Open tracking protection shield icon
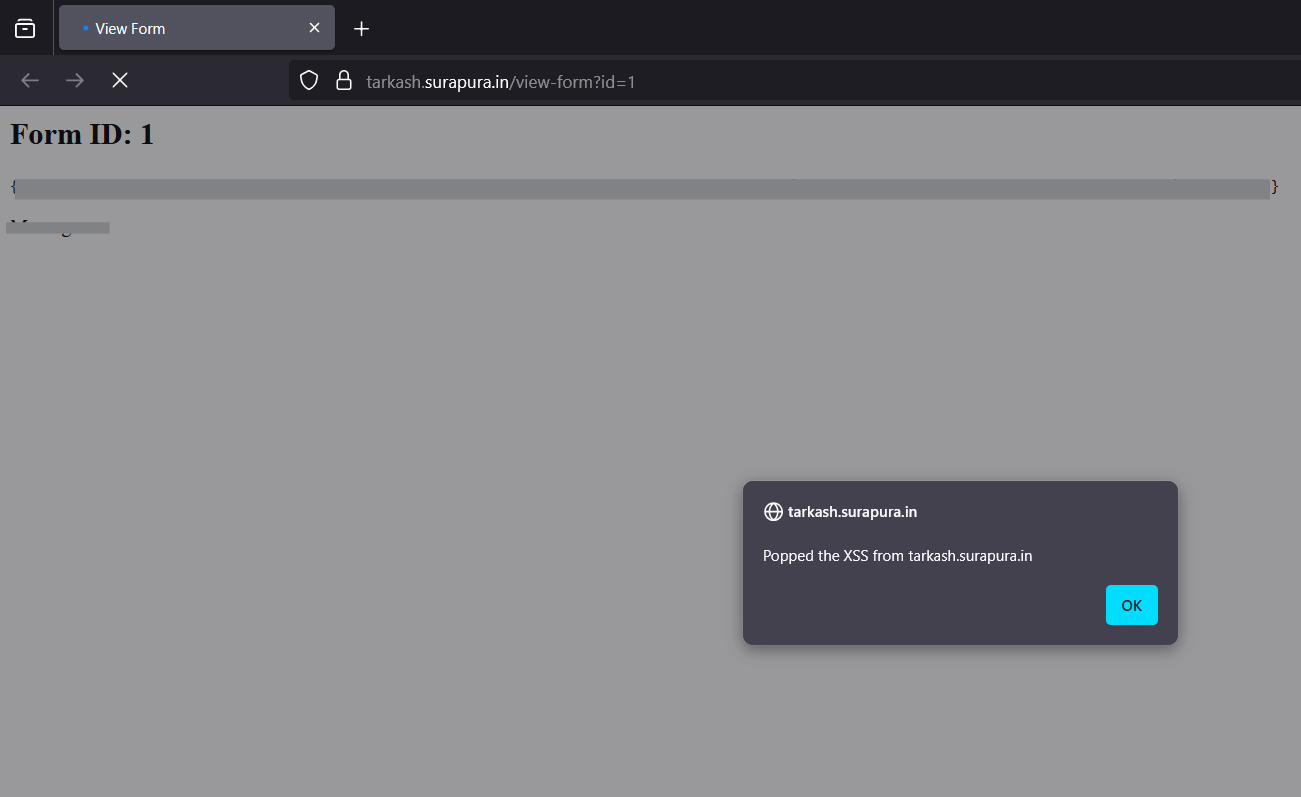 pos(309,80)
